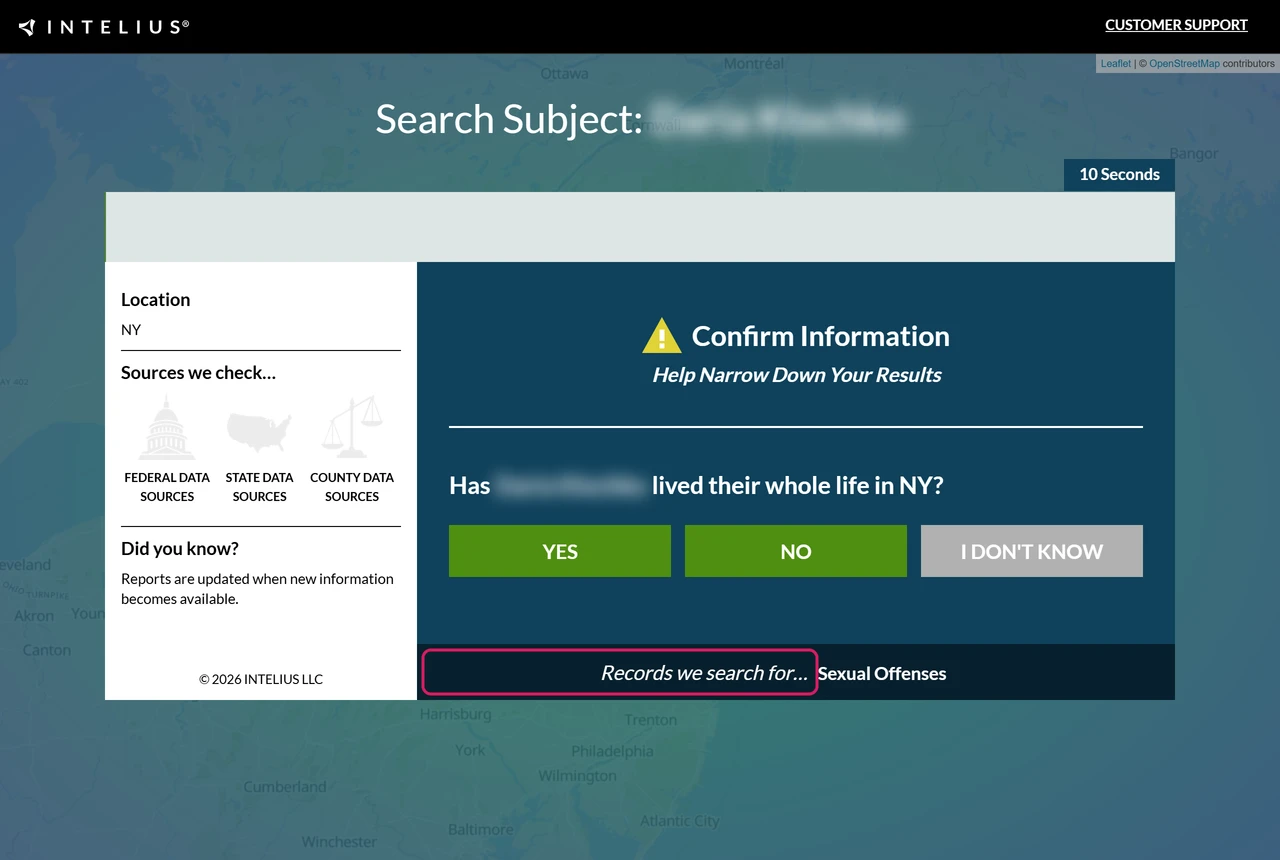Viewport: 1280px width, 860px height.
Task: Click Sources we check heading
Action: [198, 373]
